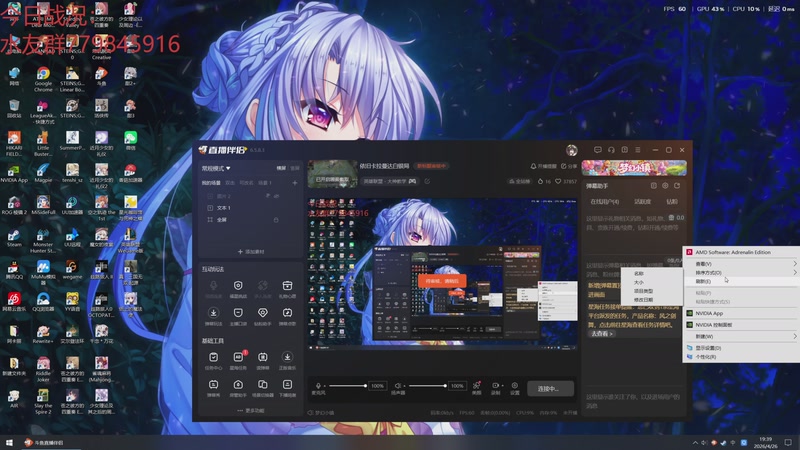Open the Monster Hunter desktop icon

click(43, 241)
